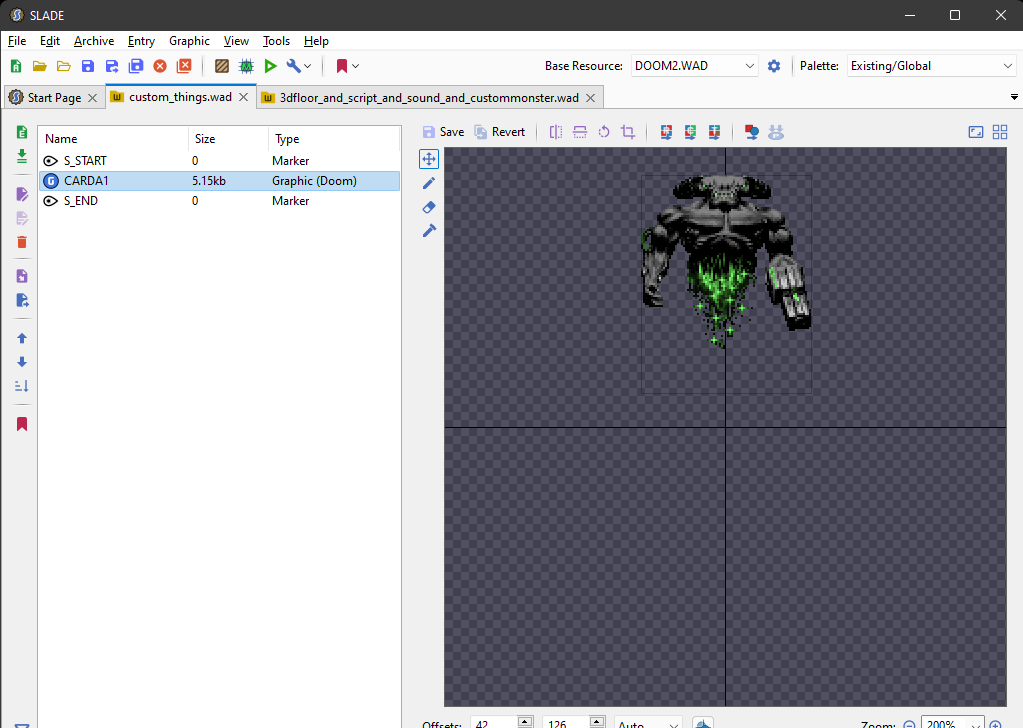1023x728 pixels.
Task: Import files with the green download arrow icon
Action: pyautogui.click(x=22, y=157)
